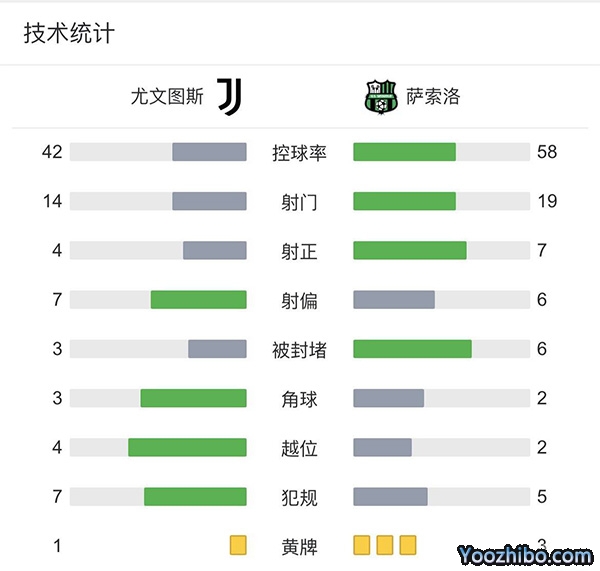Click Juventus's single yellow card icon
The width and height of the screenshot is (600, 571).
(238, 545)
